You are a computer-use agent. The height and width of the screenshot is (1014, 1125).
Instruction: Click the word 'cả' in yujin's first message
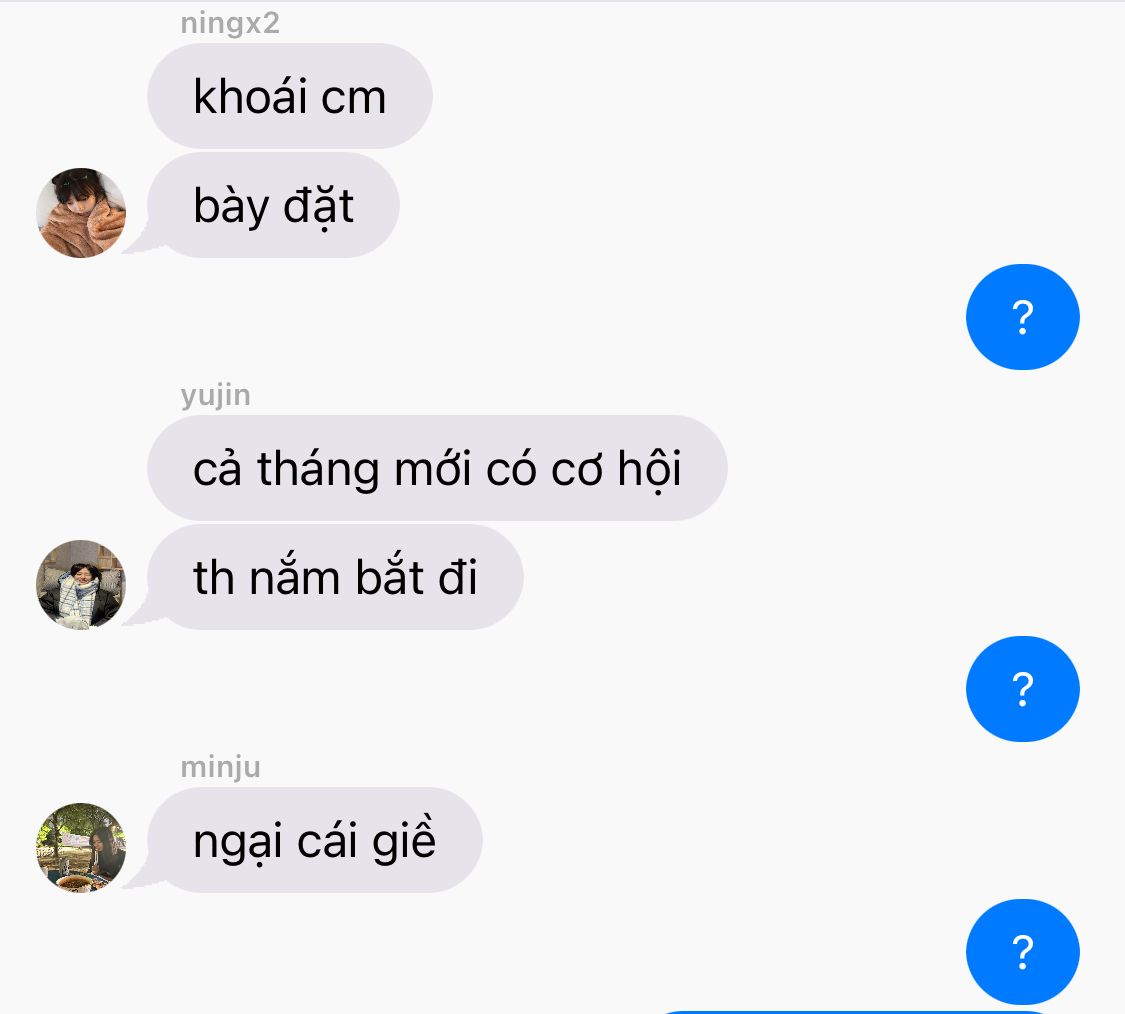tap(217, 469)
